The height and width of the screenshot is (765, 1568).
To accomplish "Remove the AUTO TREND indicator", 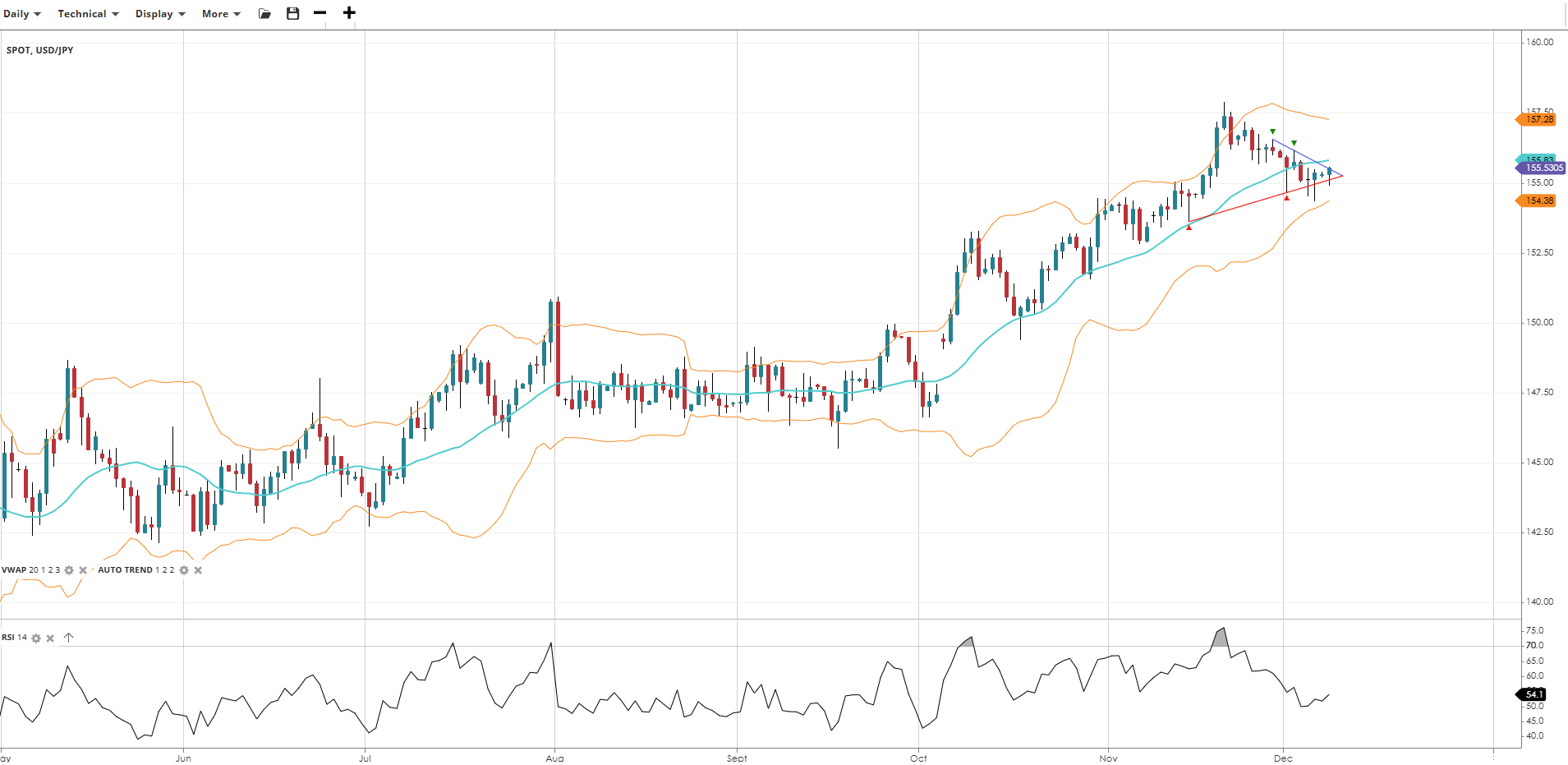I will point(198,570).
